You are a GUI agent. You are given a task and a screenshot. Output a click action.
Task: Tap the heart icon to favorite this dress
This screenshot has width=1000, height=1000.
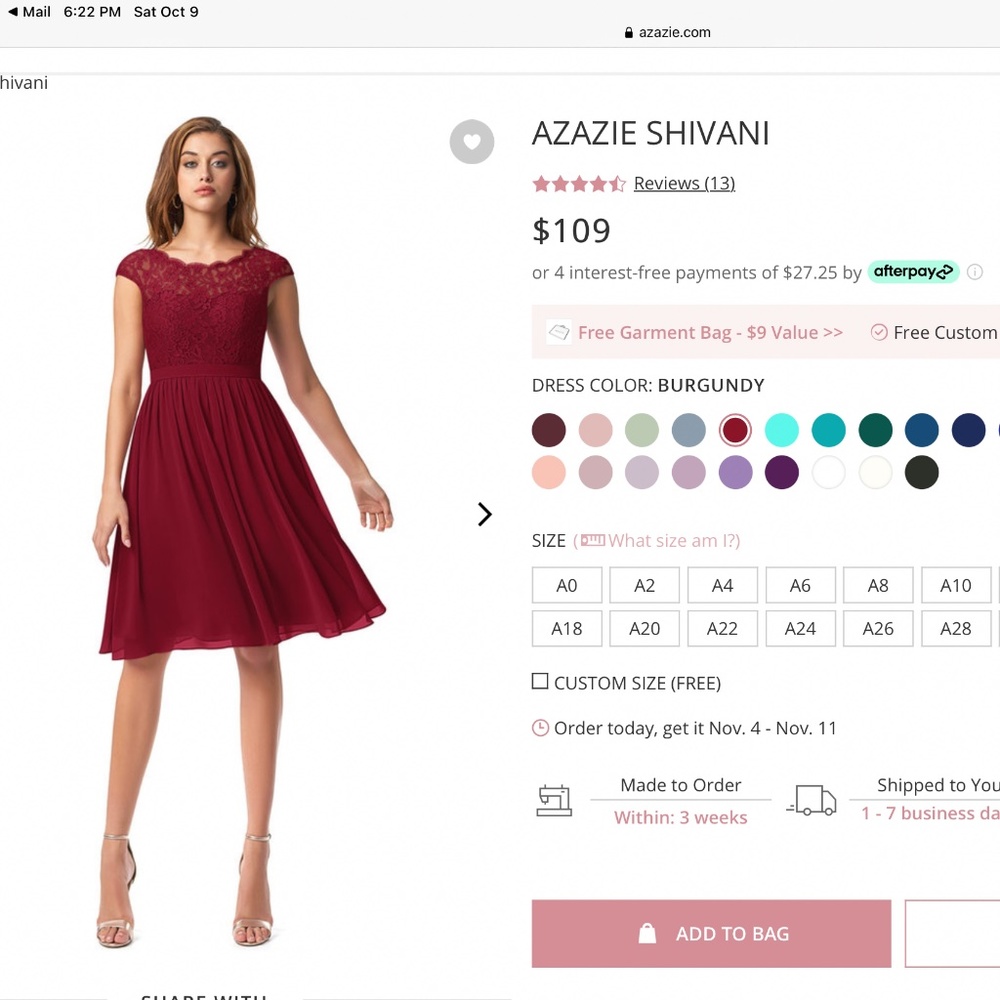pos(472,142)
